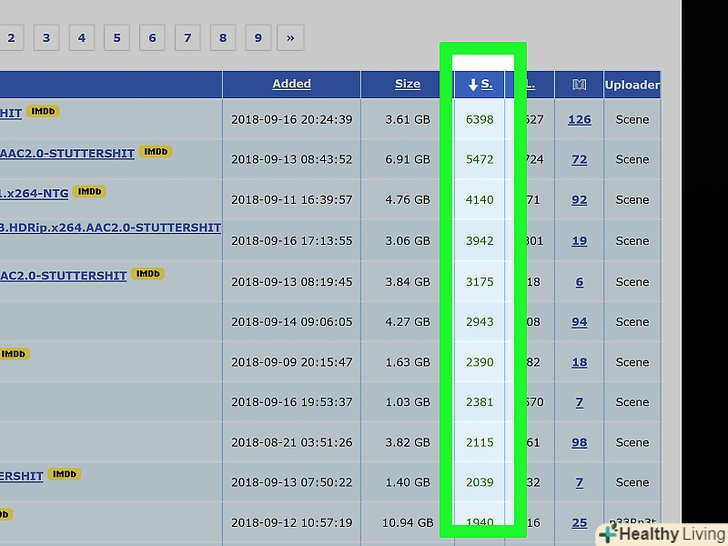This screenshot has width=728, height=546.
Task: Open the 94 comments link
Action: pyautogui.click(x=579, y=322)
